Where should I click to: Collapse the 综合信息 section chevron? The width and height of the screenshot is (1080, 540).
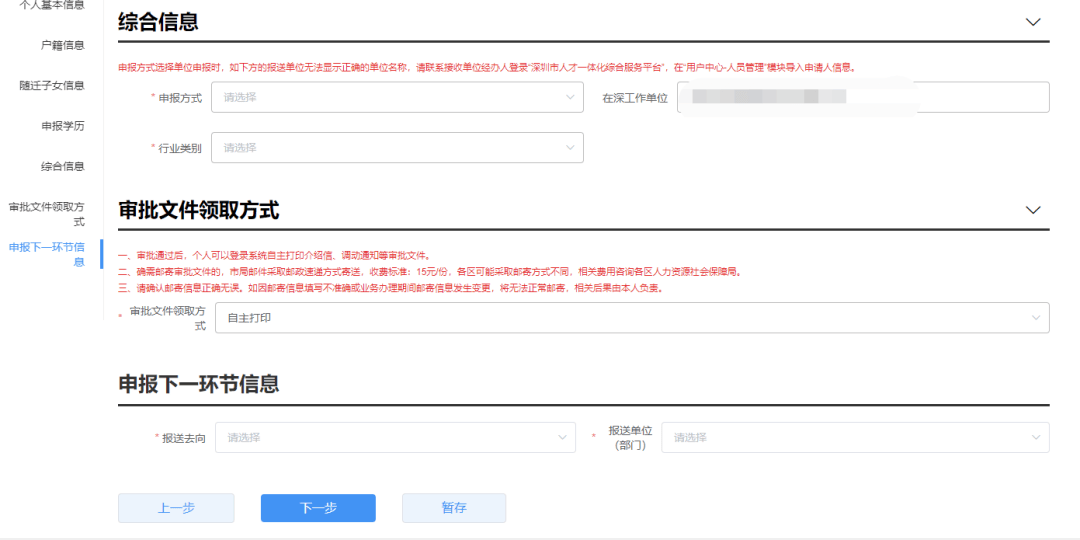1033,22
